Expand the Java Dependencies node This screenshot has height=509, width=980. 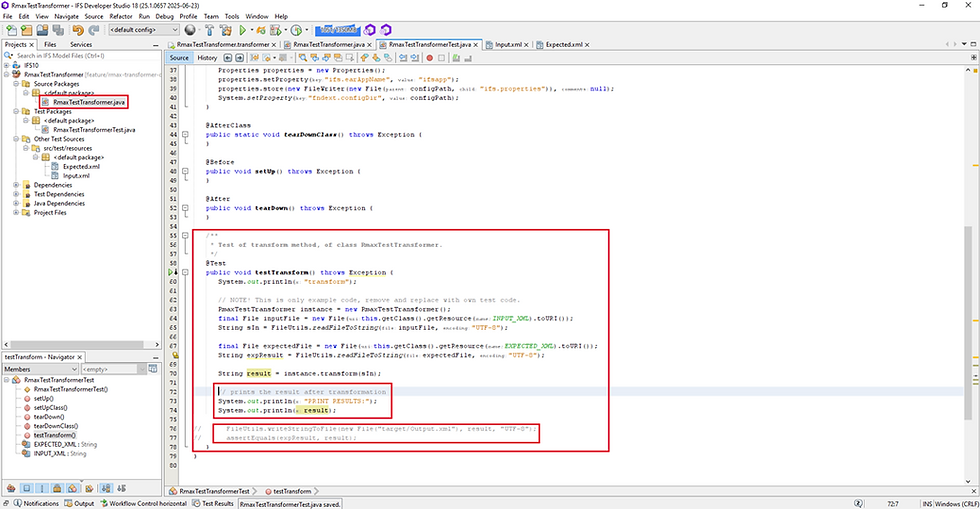click(16, 203)
